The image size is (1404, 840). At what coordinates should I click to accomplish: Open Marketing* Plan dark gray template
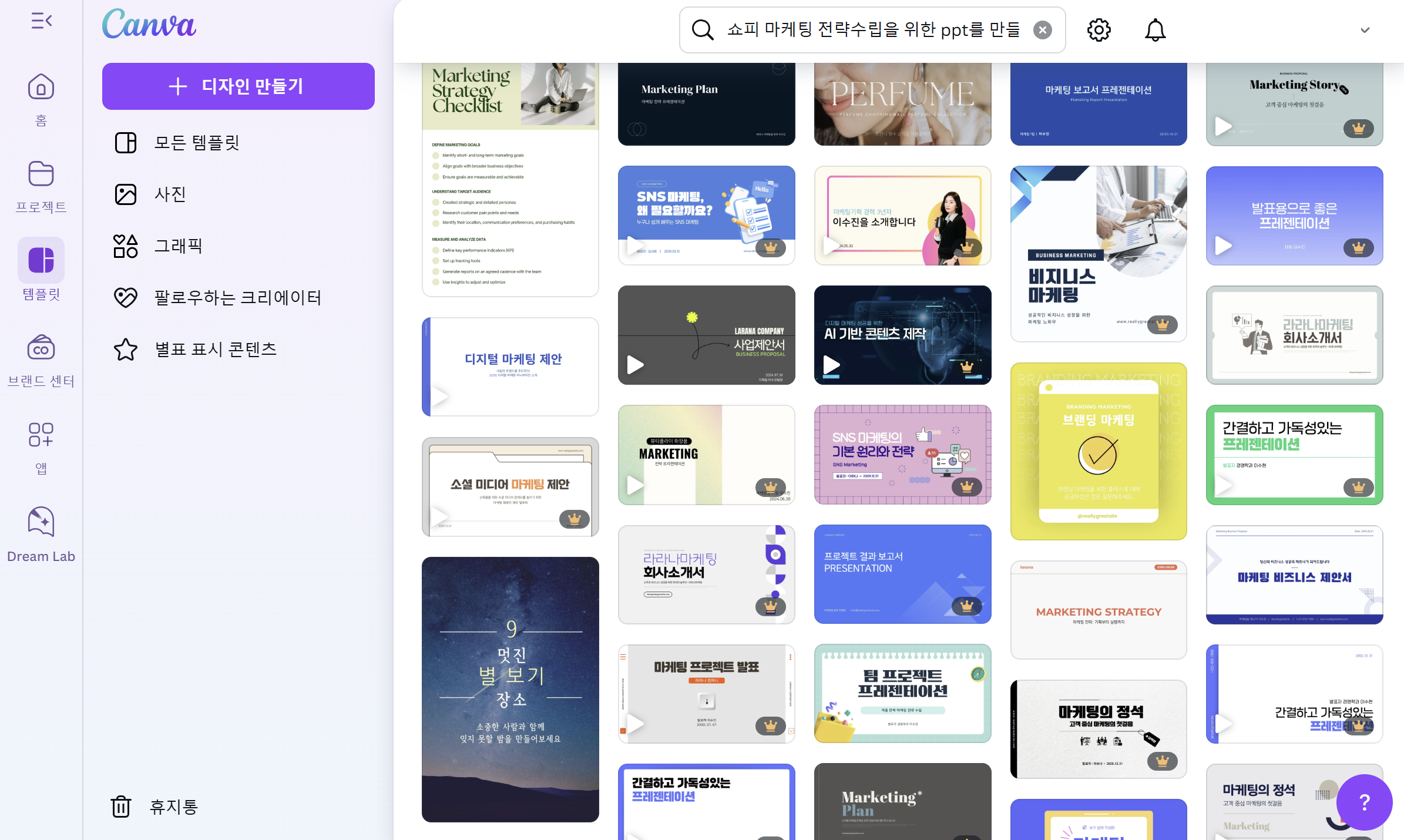pos(903,802)
